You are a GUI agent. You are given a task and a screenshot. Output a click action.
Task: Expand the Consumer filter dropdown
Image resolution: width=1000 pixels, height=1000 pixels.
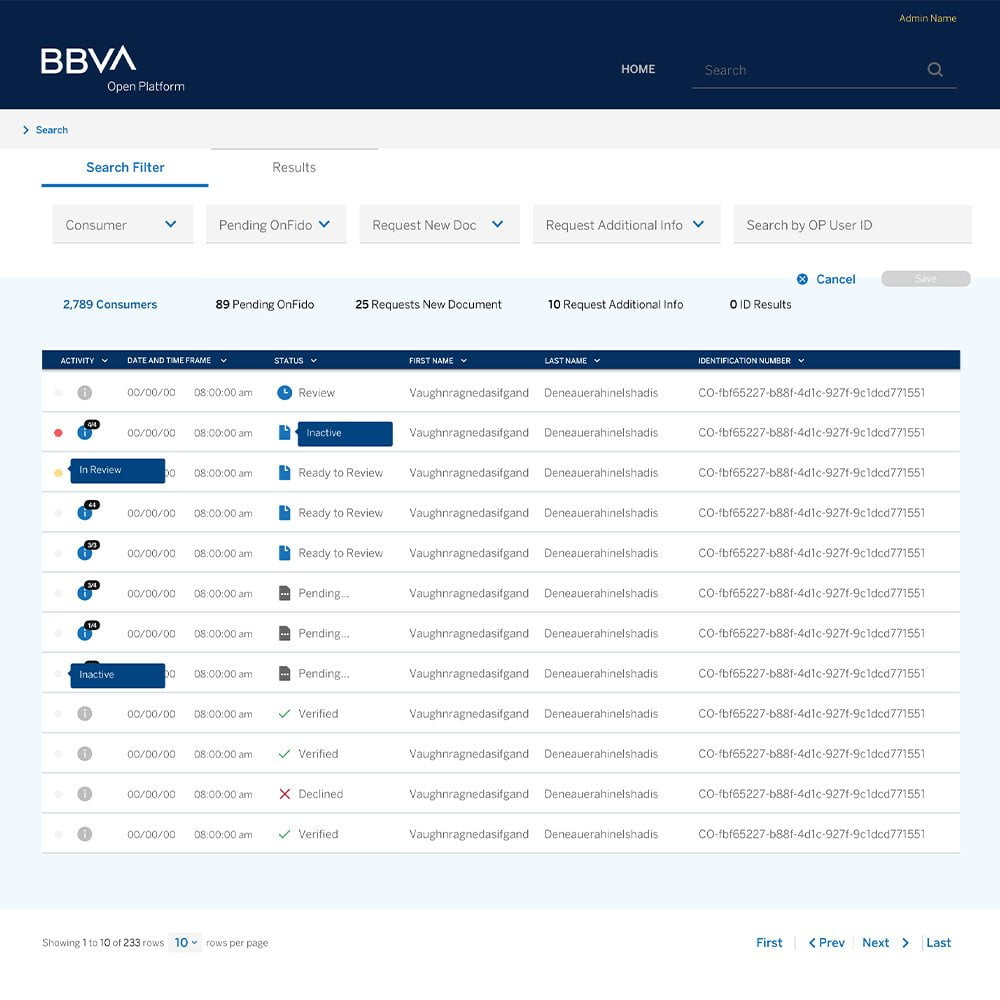tap(122, 225)
